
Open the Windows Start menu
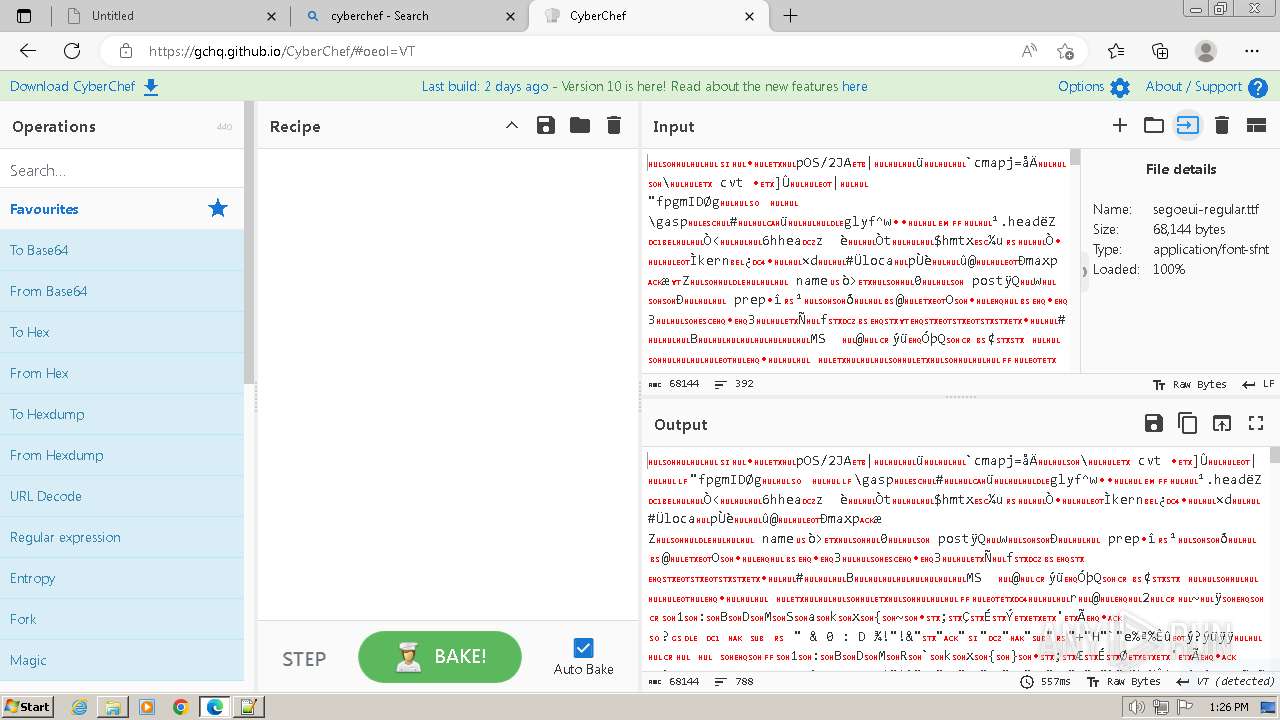27,706
